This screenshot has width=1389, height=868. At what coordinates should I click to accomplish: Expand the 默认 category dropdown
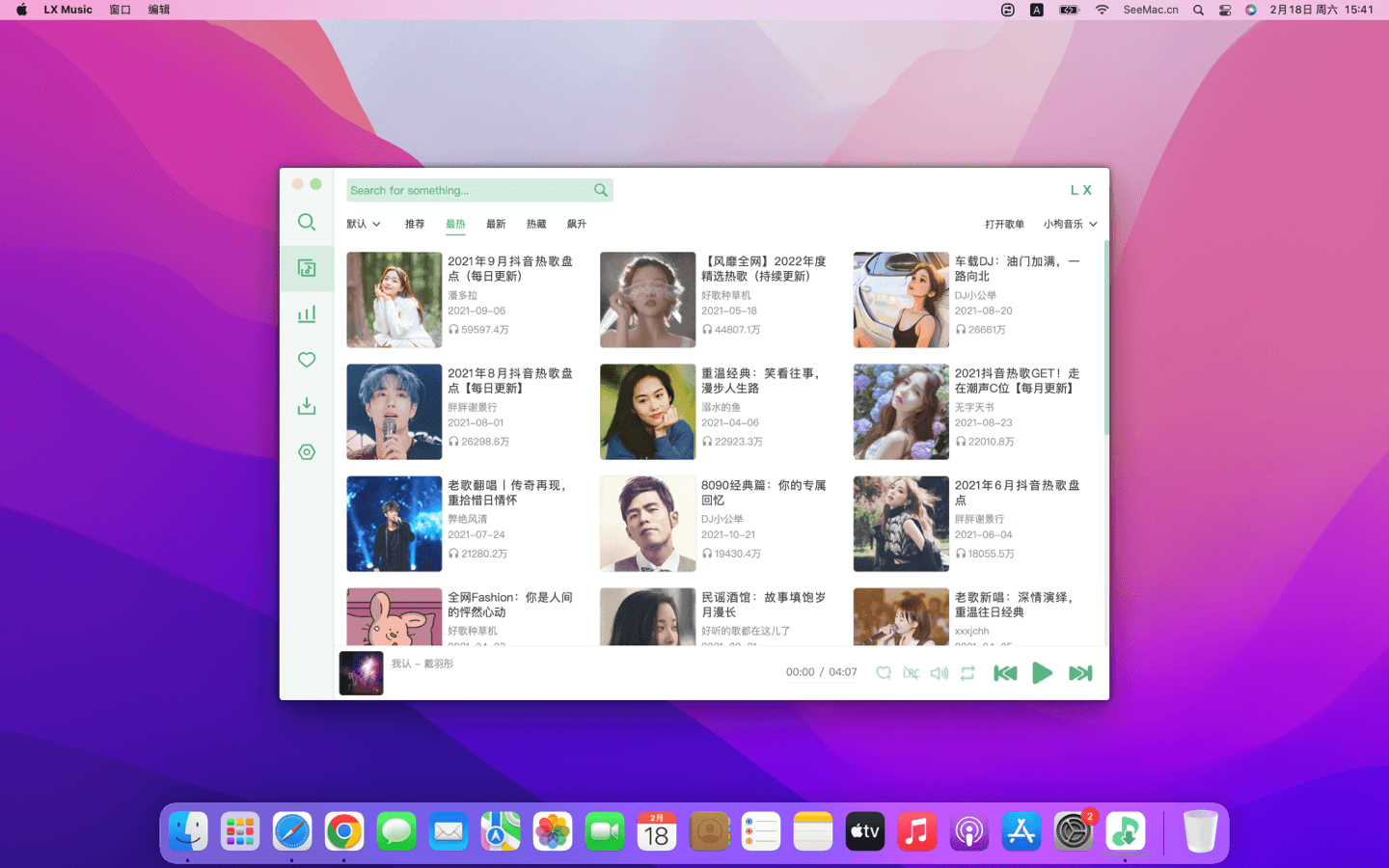point(364,224)
